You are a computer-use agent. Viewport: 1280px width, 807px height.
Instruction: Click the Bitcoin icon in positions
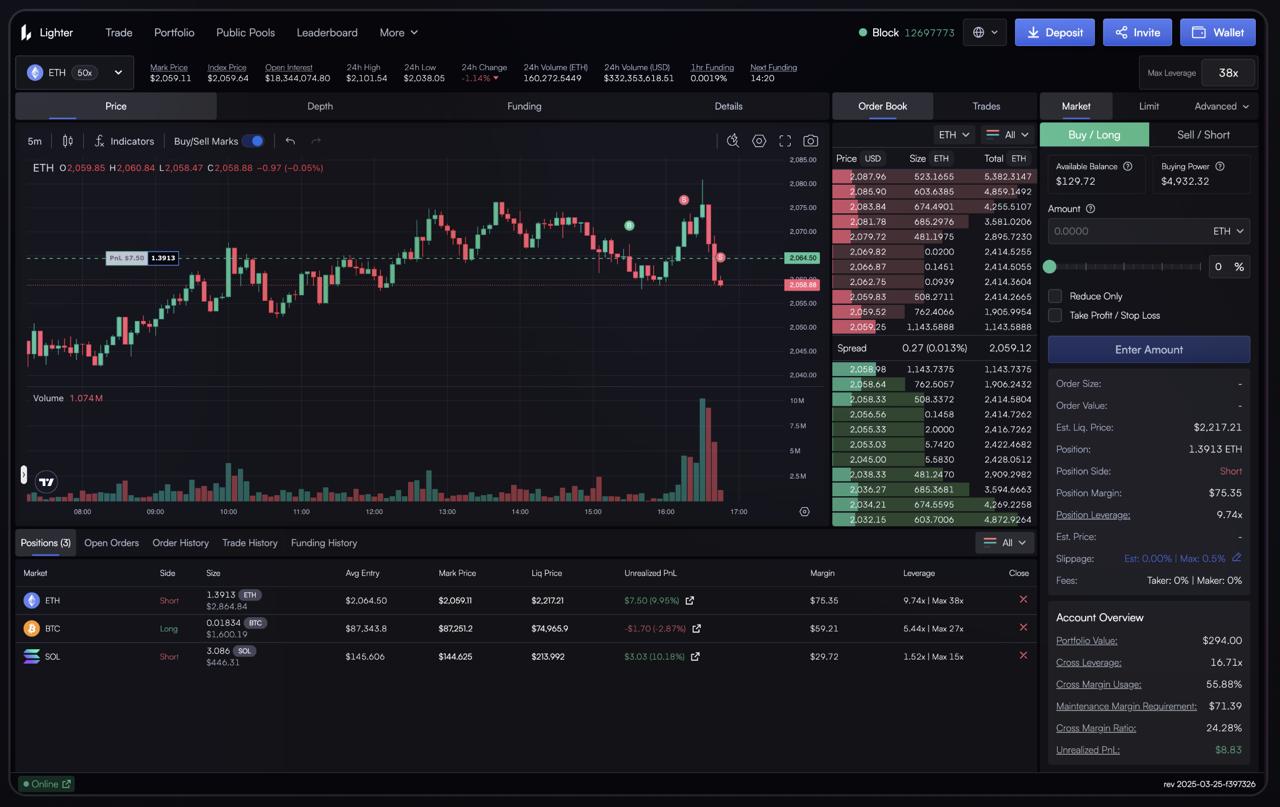click(31, 629)
